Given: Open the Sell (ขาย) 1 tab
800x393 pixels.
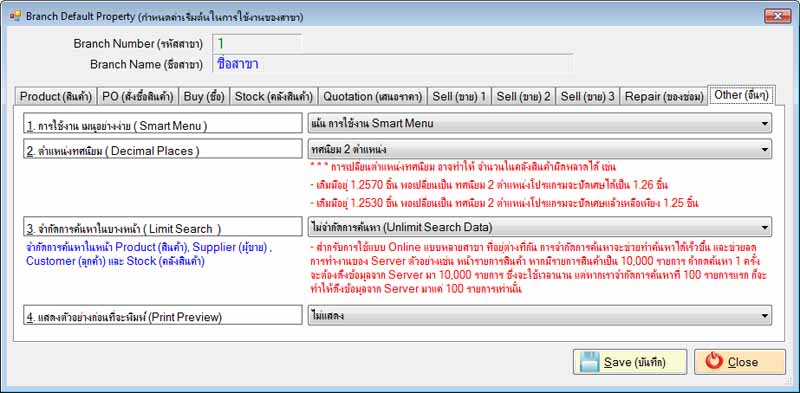Looking at the screenshot, I should [459, 96].
